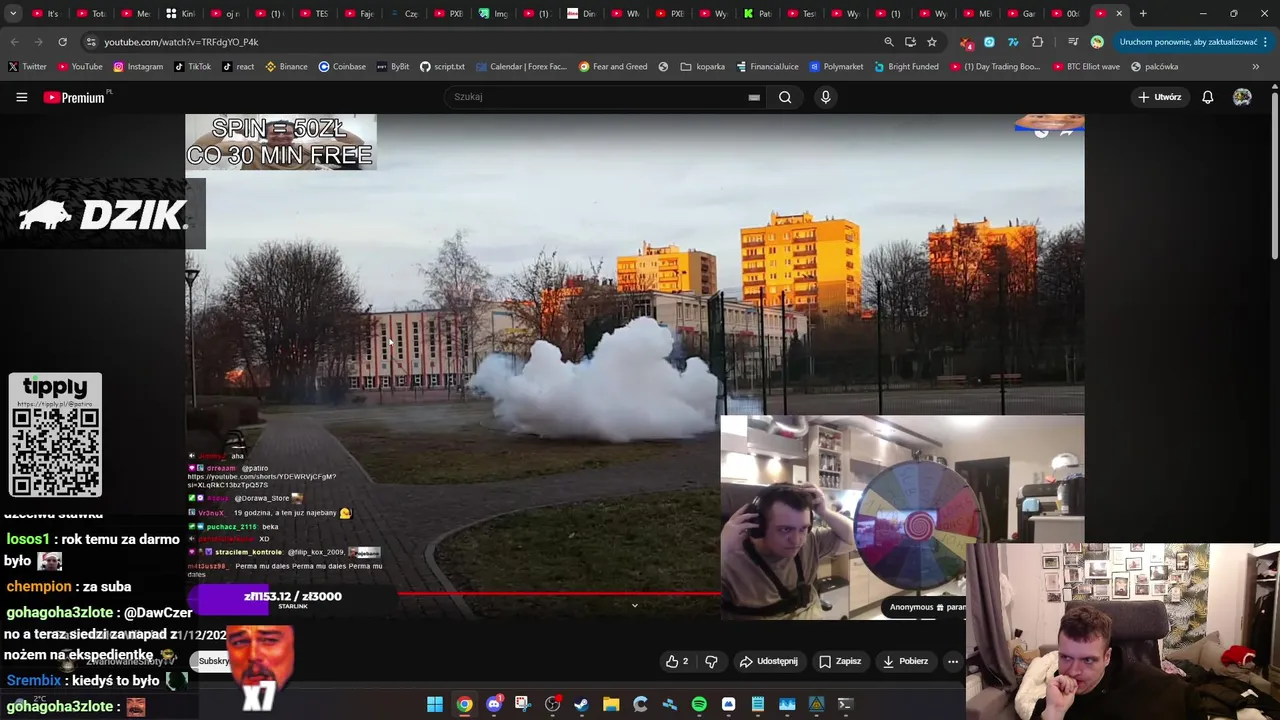Viewport: 1280px width, 720px height.
Task: Open Spotify from the taskbar
Action: point(699,704)
